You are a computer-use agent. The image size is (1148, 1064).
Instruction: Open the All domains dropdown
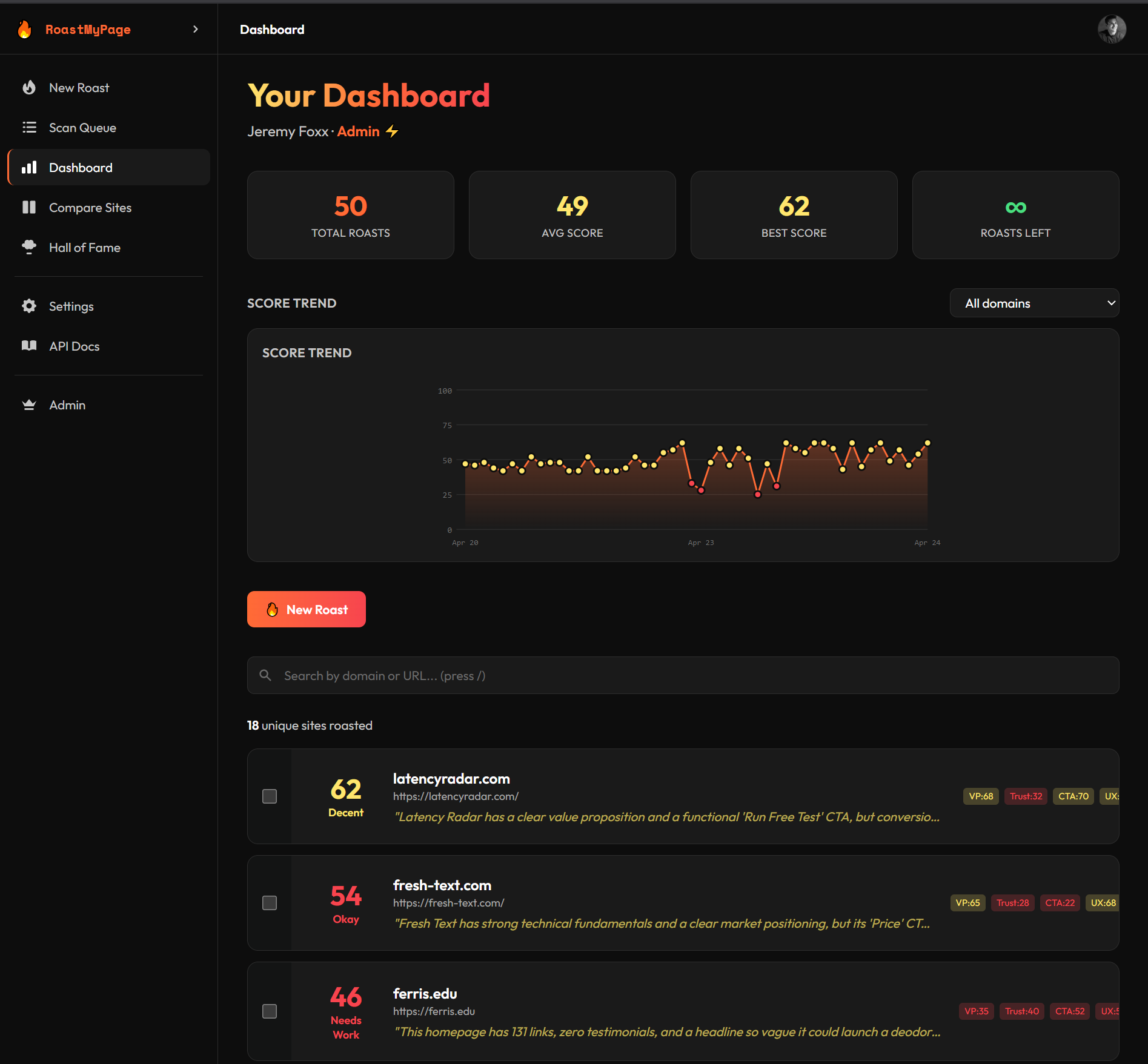pyautogui.click(x=1034, y=303)
